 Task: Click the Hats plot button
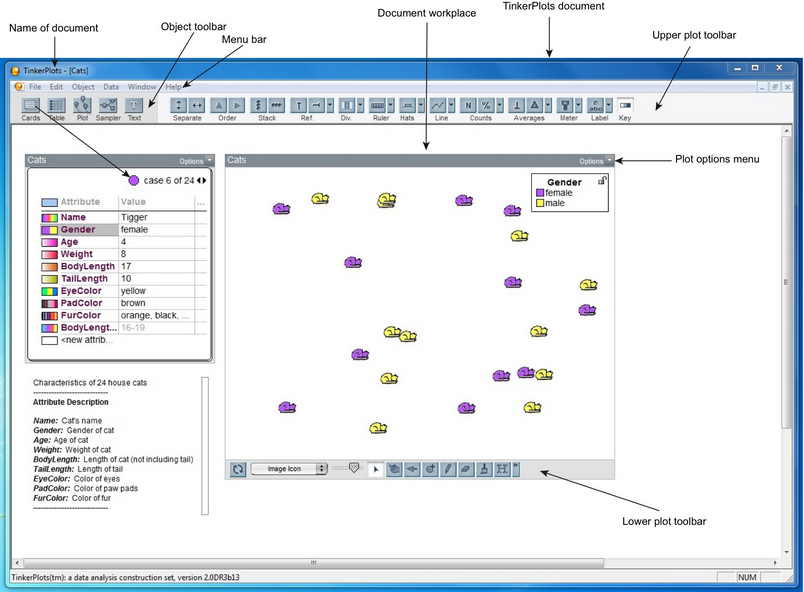tap(407, 106)
